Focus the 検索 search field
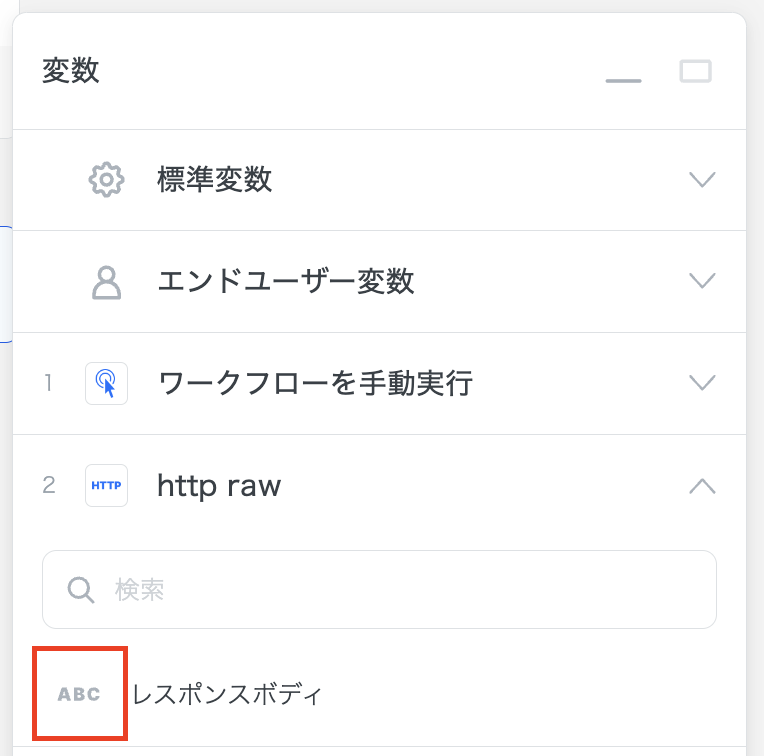 click(x=400, y=590)
